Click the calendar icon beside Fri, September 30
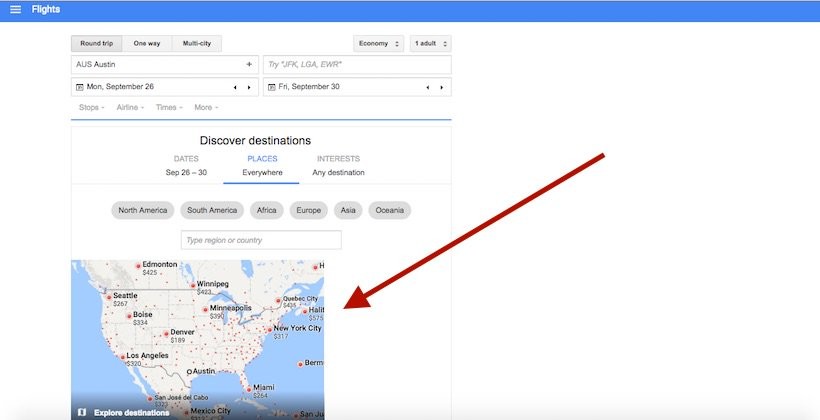The width and height of the screenshot is (820, 420). (272, 87)
